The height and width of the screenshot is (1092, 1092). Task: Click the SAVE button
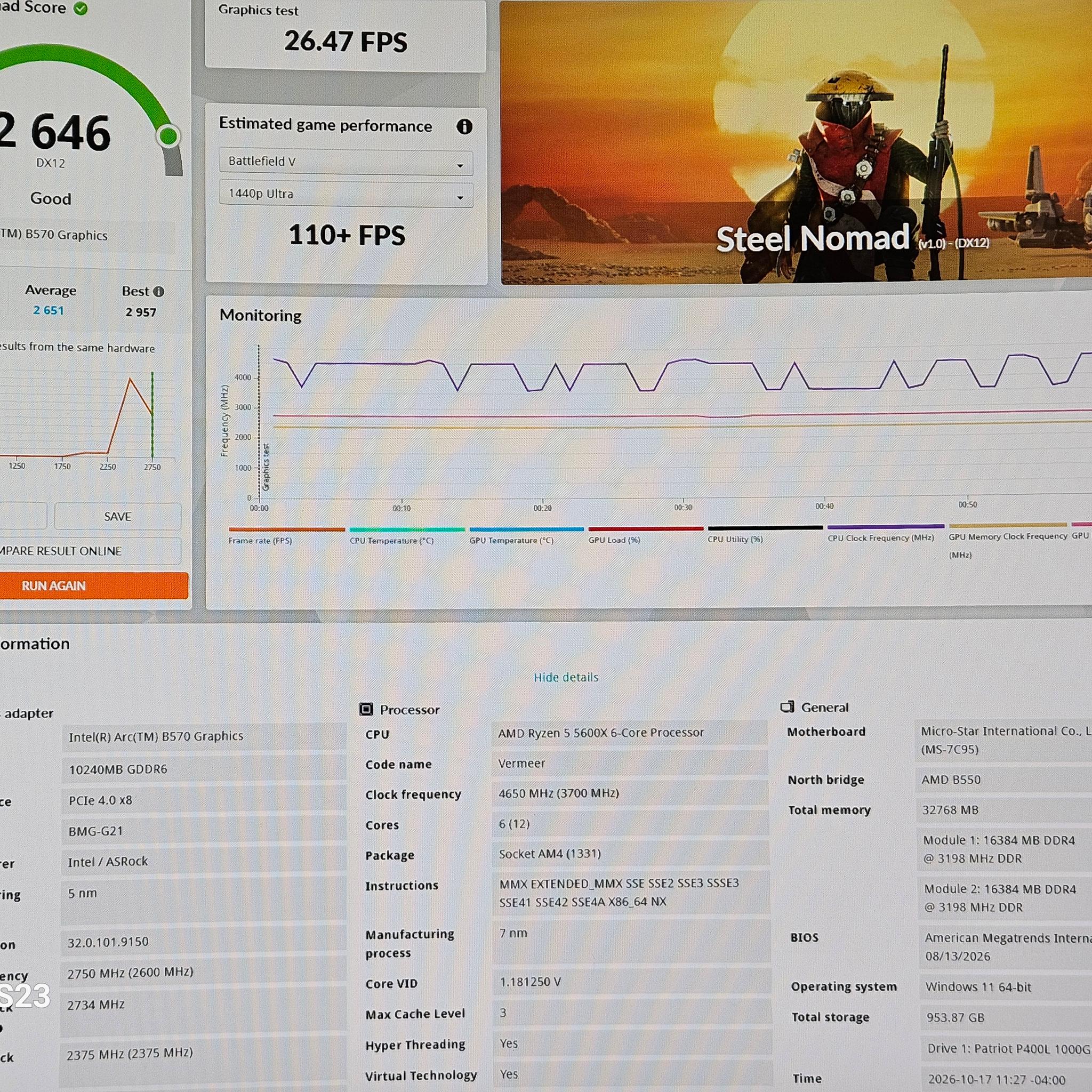point(117,517)
